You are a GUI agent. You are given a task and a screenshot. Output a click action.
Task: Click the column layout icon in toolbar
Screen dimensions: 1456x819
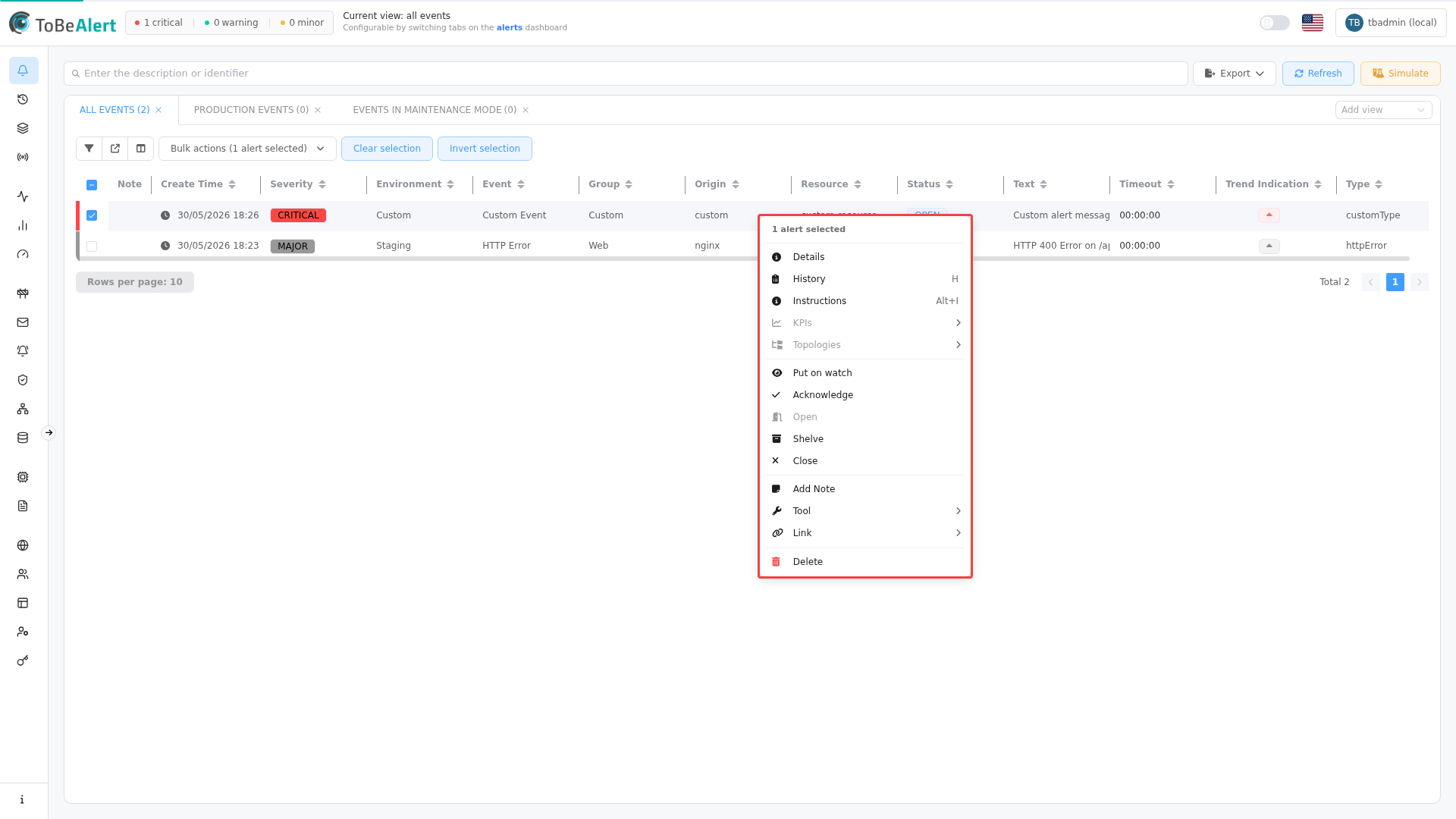click(x=141, y=149)
